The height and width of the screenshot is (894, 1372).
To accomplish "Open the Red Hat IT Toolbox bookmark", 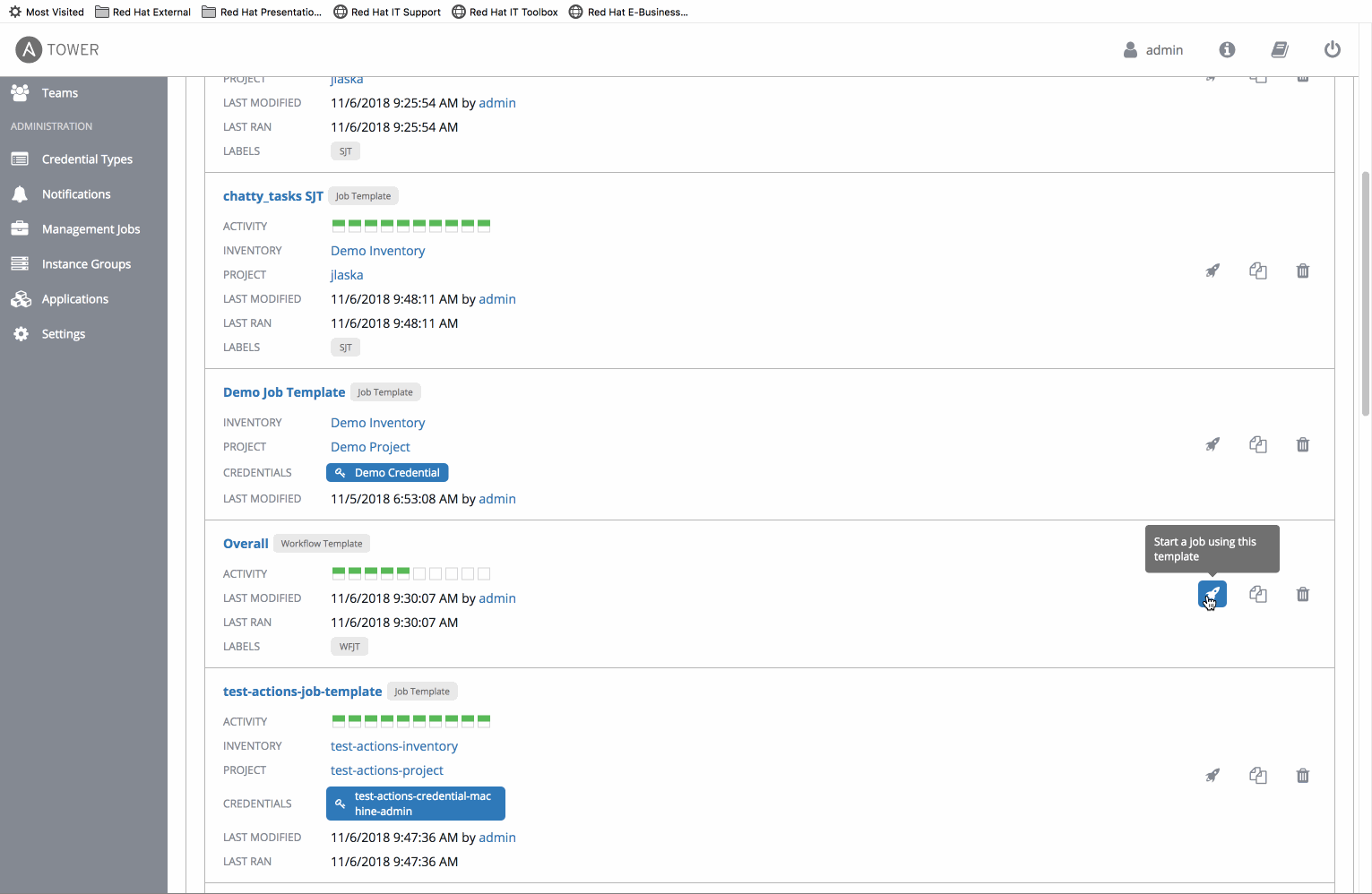I will point(505,12).
